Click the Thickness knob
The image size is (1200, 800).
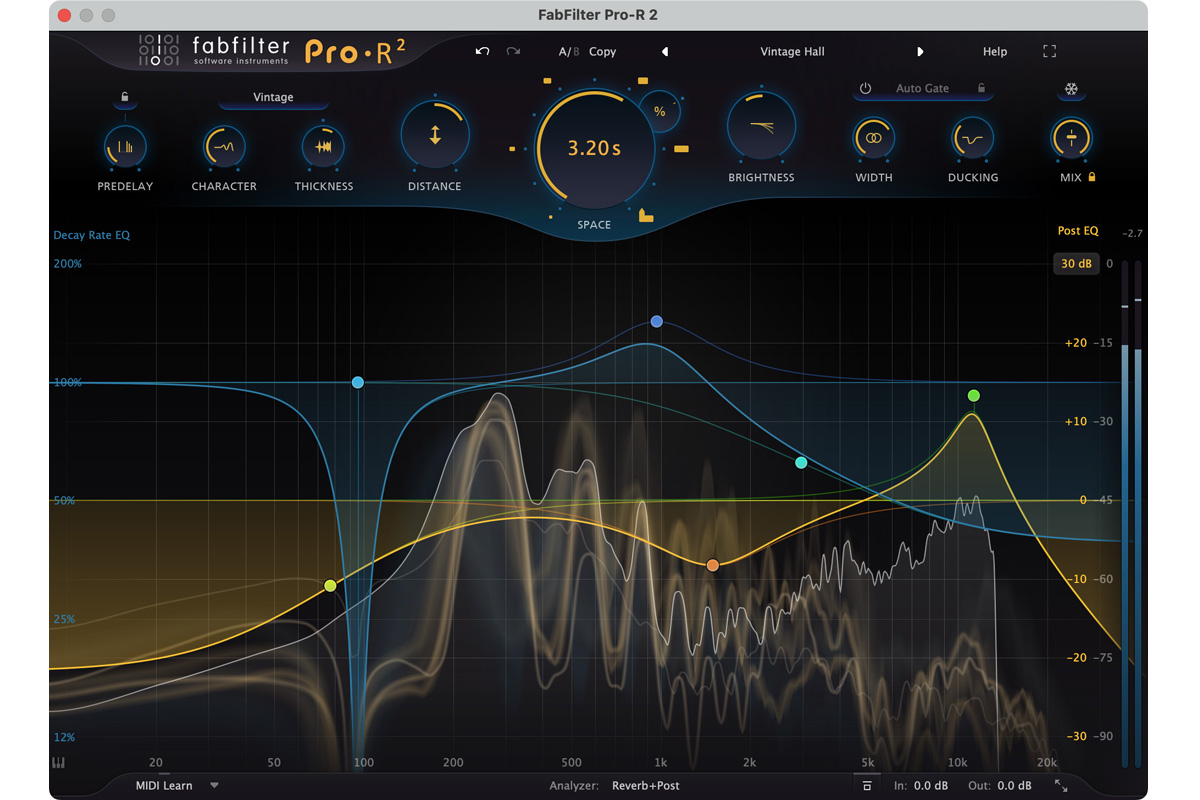click(324, 147)
